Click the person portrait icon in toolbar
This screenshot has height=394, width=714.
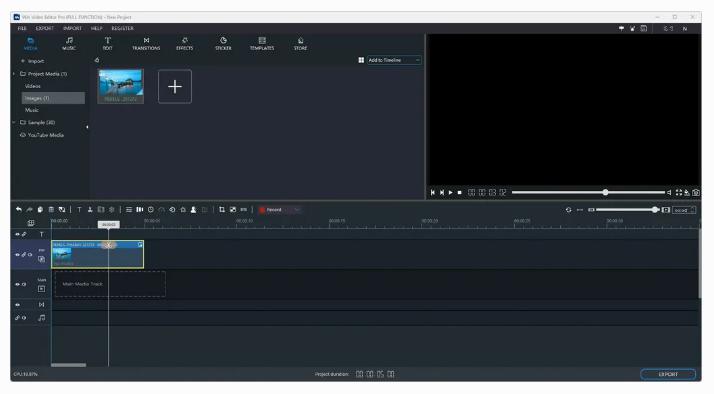194,210
